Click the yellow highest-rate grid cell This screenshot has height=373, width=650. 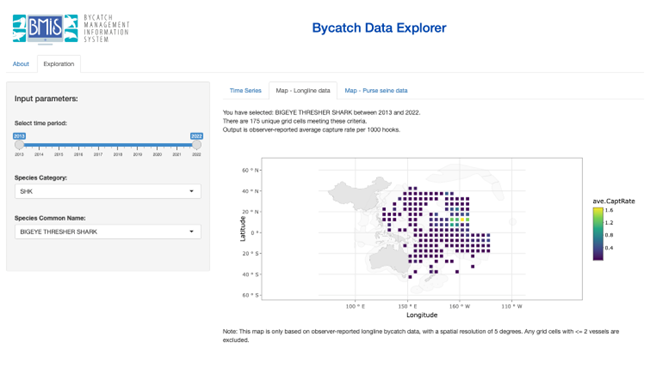(462, 219)
